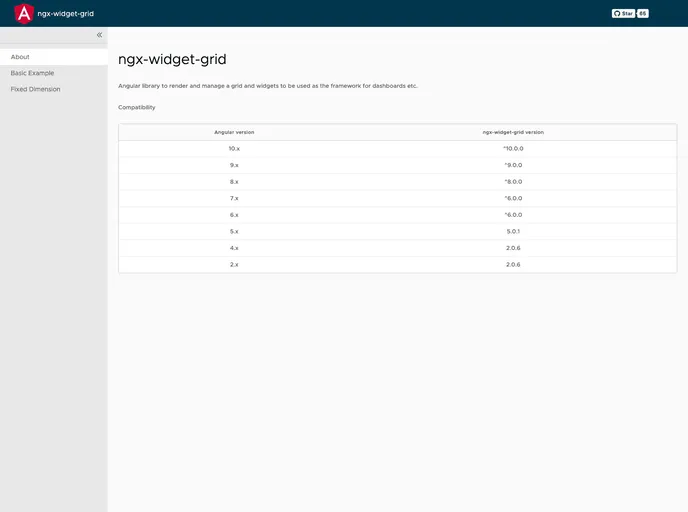Select the 8.x table cell
This screenshot has height=512, width=688.
234,182
